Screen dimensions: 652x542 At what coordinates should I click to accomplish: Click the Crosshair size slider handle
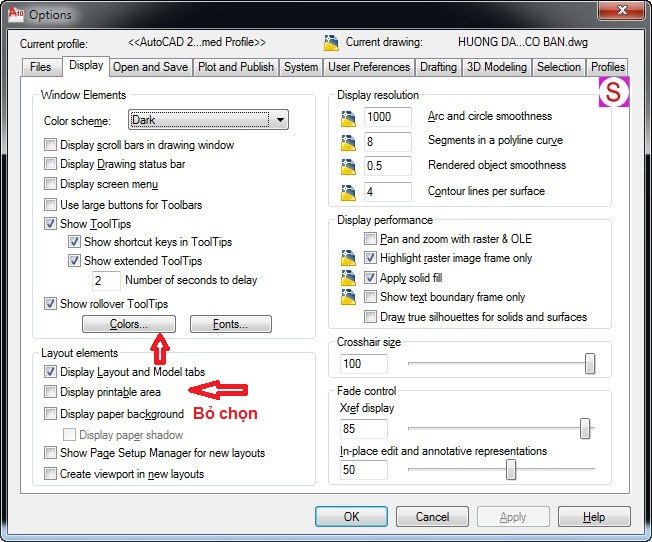click(x=590, y=363)
